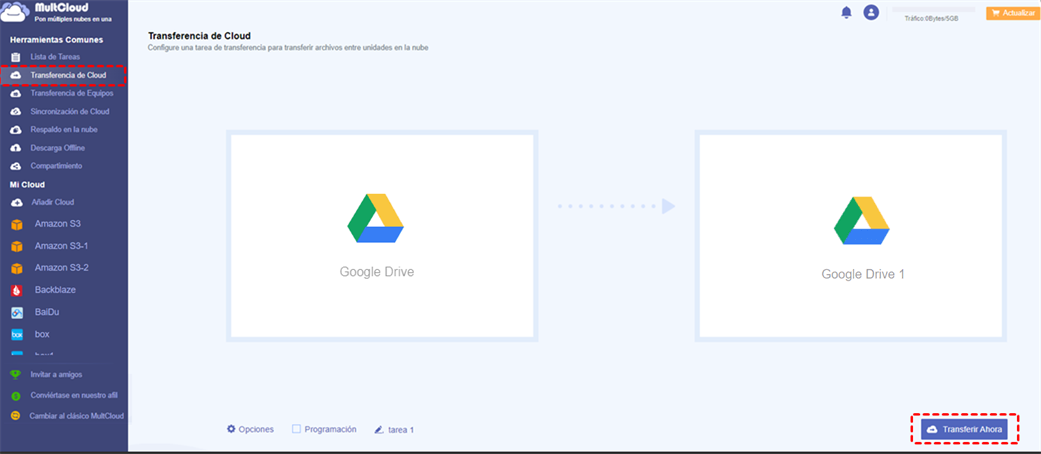Click the Descarga Offline sidebar icon
This screenshot has width=1041, height=454.
pyautogui.click(x=16, y=148)
